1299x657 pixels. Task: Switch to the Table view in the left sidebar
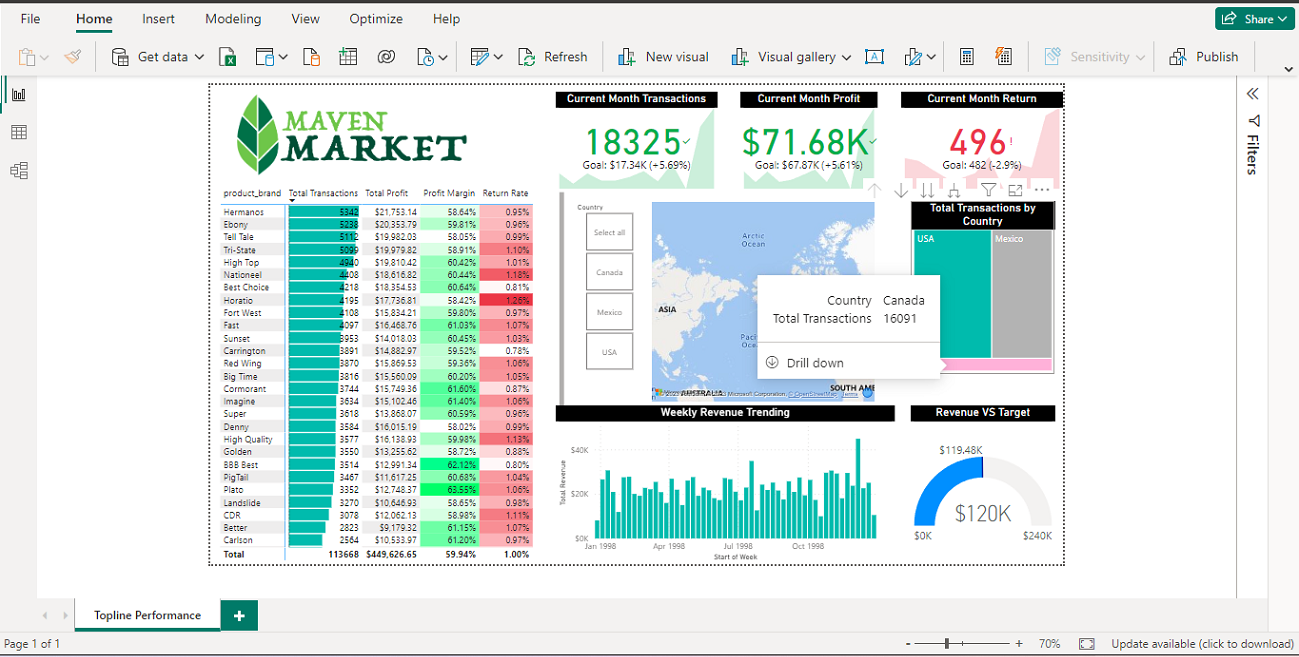tap(18, 131)
